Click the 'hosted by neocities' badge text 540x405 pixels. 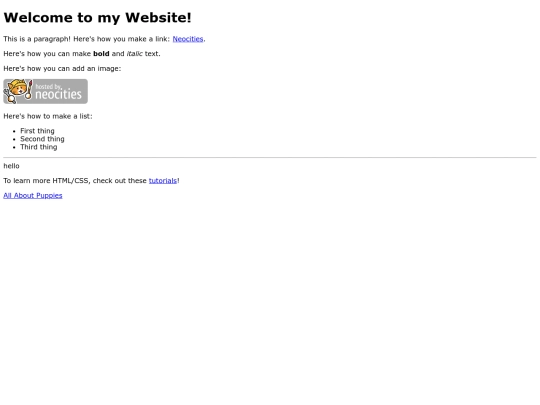(x=59, y=92)
